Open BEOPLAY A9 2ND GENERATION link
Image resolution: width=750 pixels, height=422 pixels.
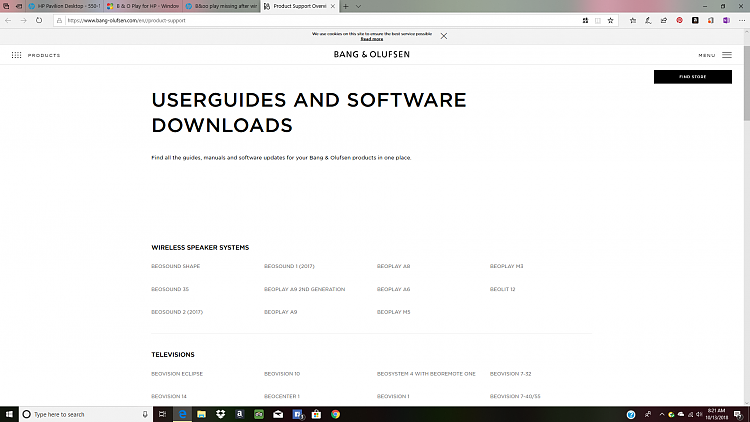point(304,289)
